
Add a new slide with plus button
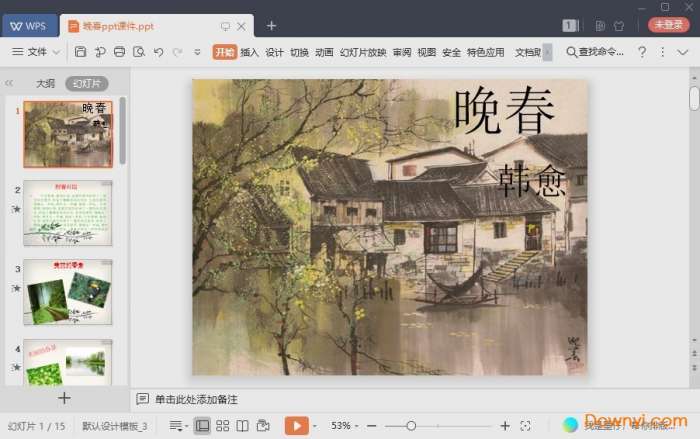point(64,398)
